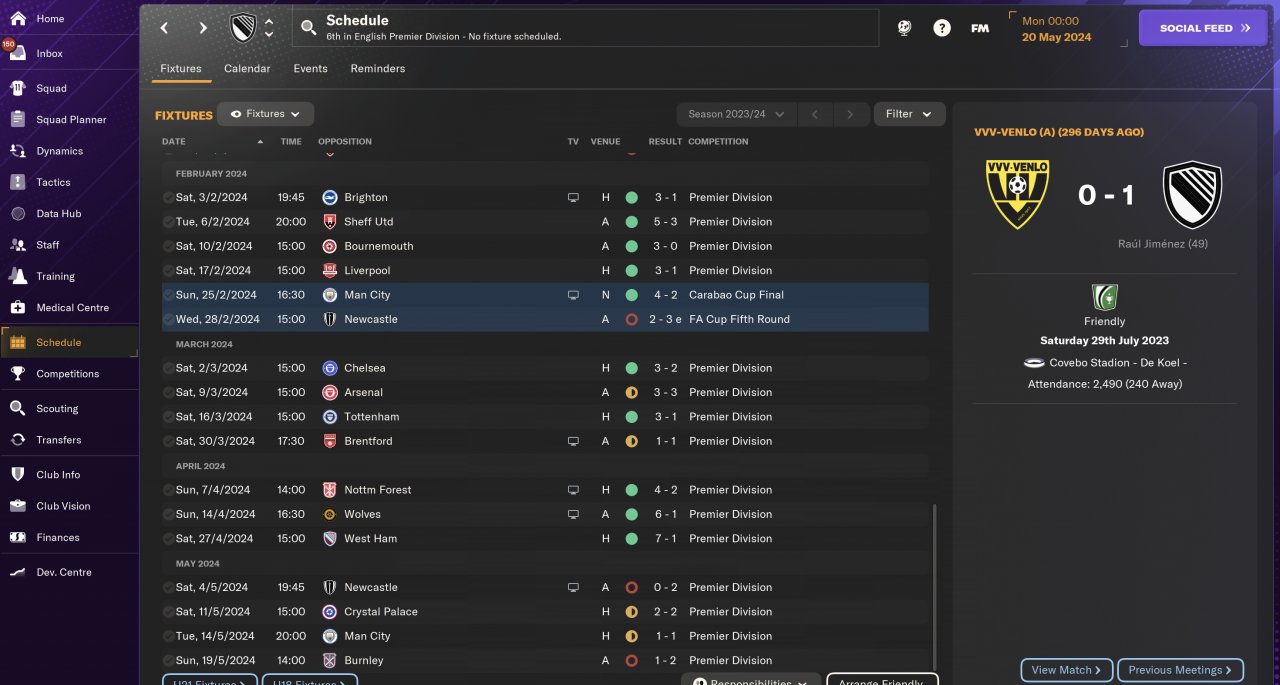Click the View Match button
This screenshot has width=1280, height=685.
point(1066,670)
